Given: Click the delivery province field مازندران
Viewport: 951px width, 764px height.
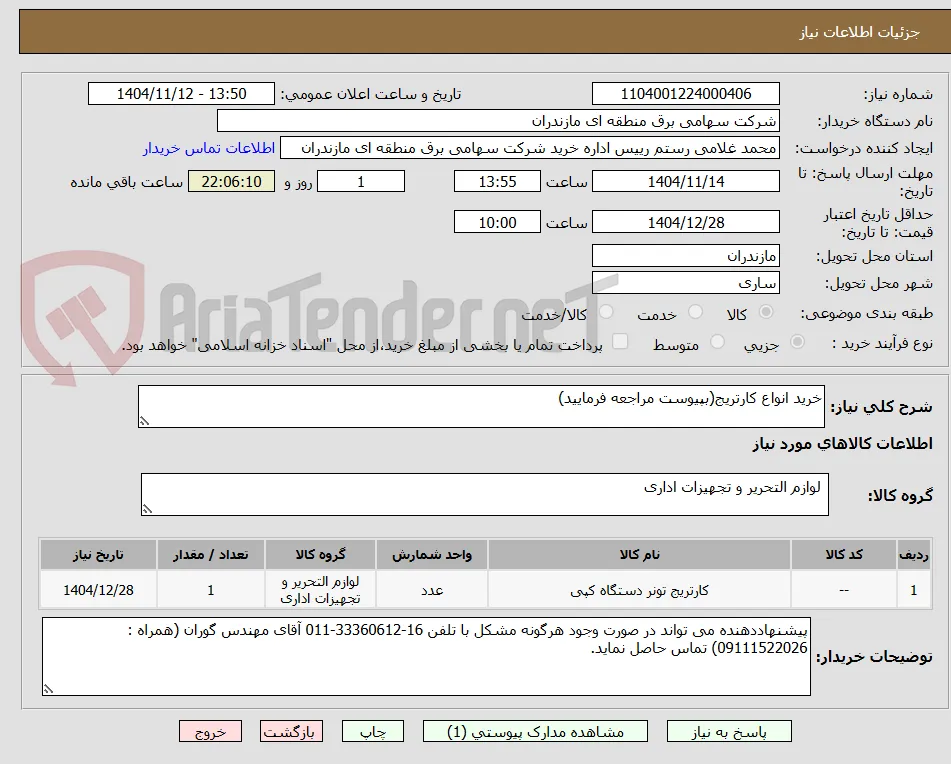Looking at the screenshot, I should [685, 256].
